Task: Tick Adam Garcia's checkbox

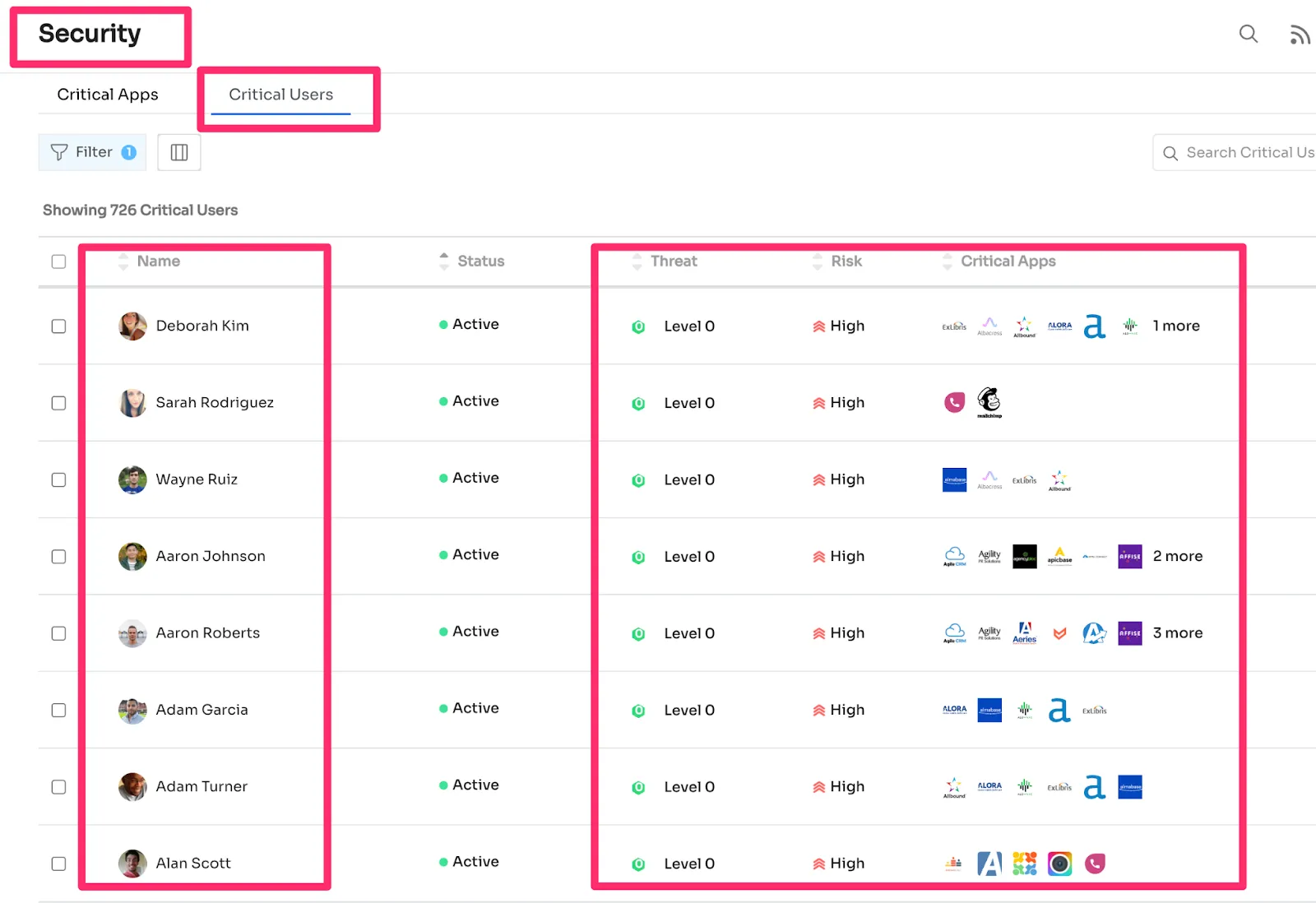Action: (x=58, y=710)
